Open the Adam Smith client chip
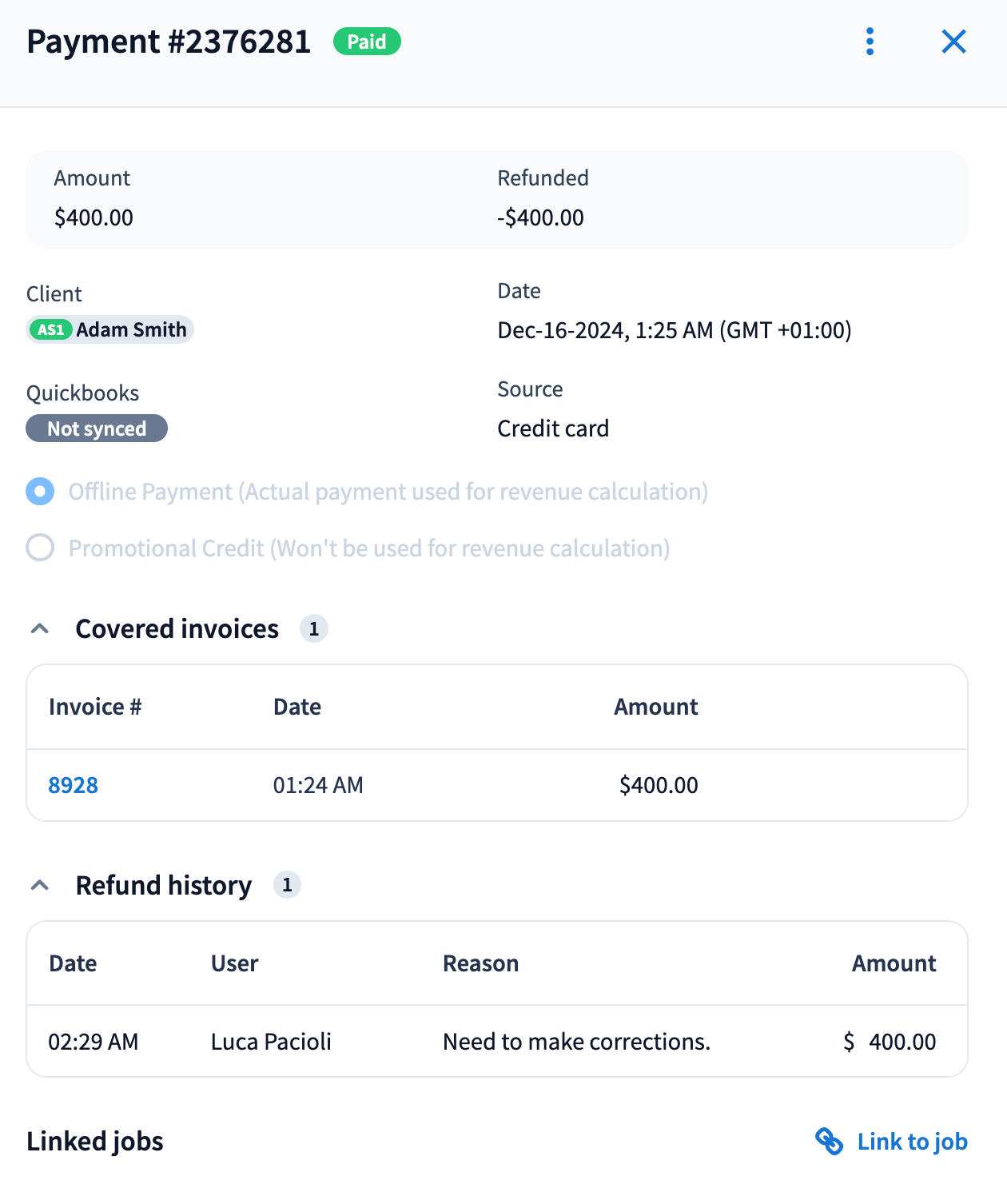This screenshot has width=1007, height=1204. pos(131,329)
